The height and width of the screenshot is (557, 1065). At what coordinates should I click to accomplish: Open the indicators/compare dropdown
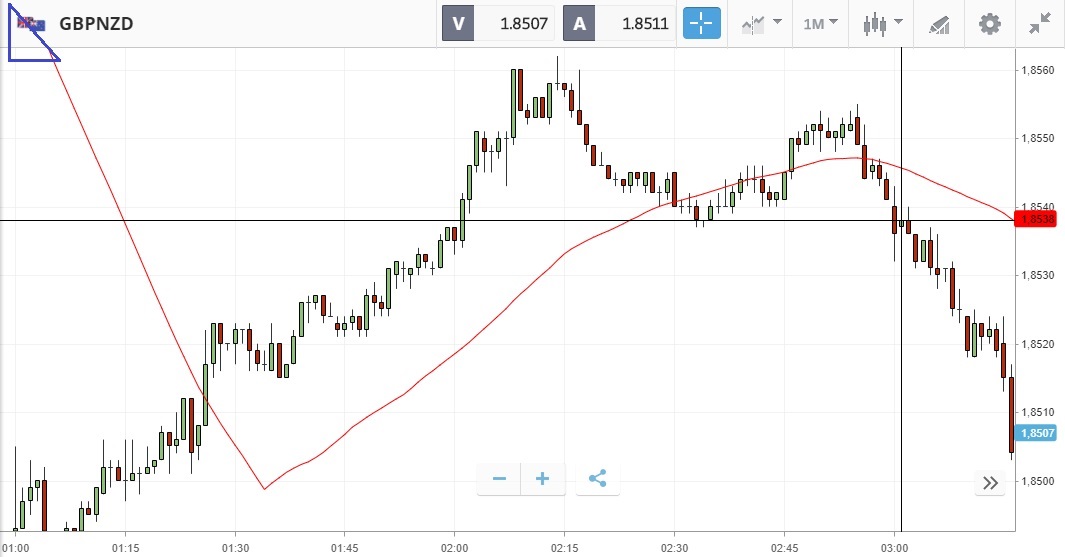(761, 23)
